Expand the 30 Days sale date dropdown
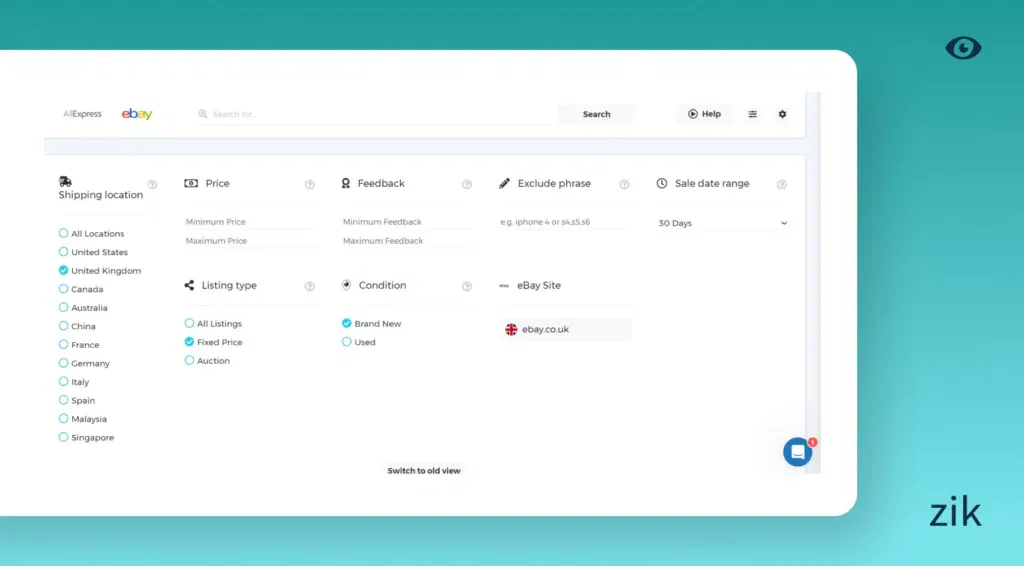The width and height of the screenshot is (1024, 566). [x=722, y=223]
